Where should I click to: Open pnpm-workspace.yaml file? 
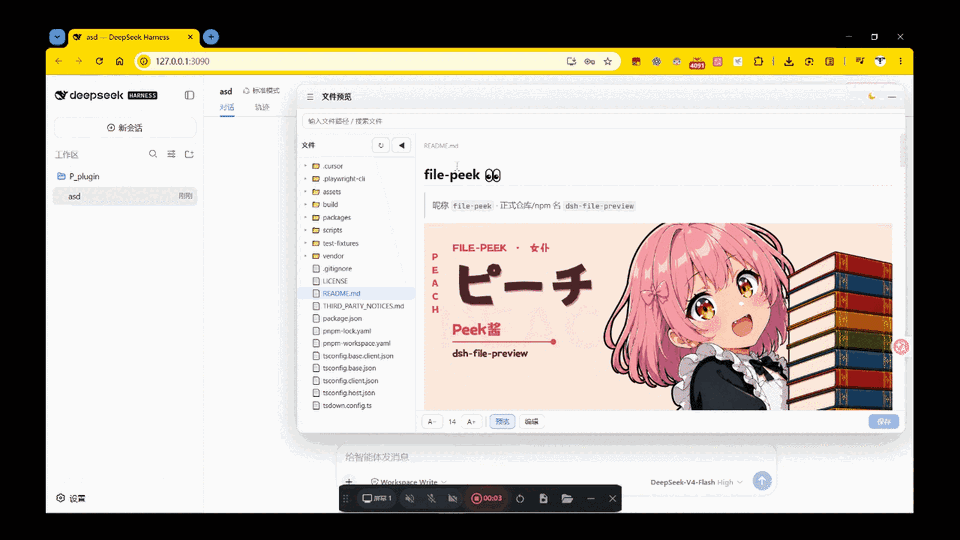355,343
